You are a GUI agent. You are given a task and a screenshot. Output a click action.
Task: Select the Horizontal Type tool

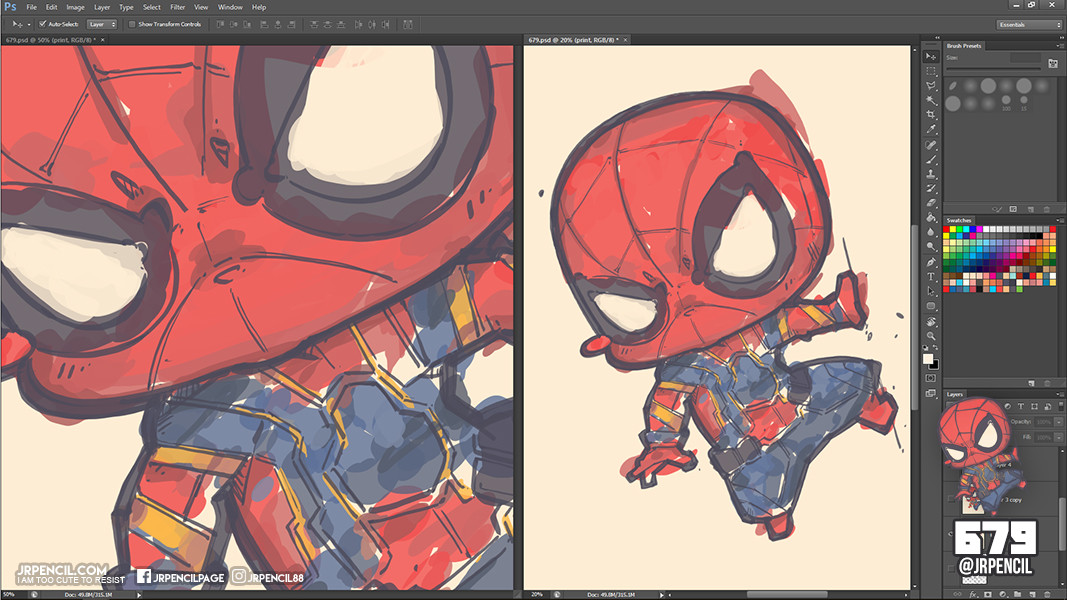pyautogui.click(x=931, y=277)
